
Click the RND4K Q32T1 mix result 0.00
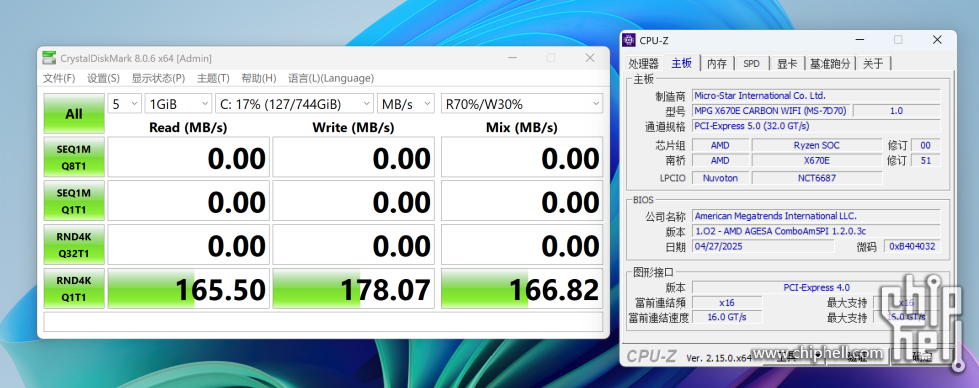pyautogui.click(x=522, y=245)
